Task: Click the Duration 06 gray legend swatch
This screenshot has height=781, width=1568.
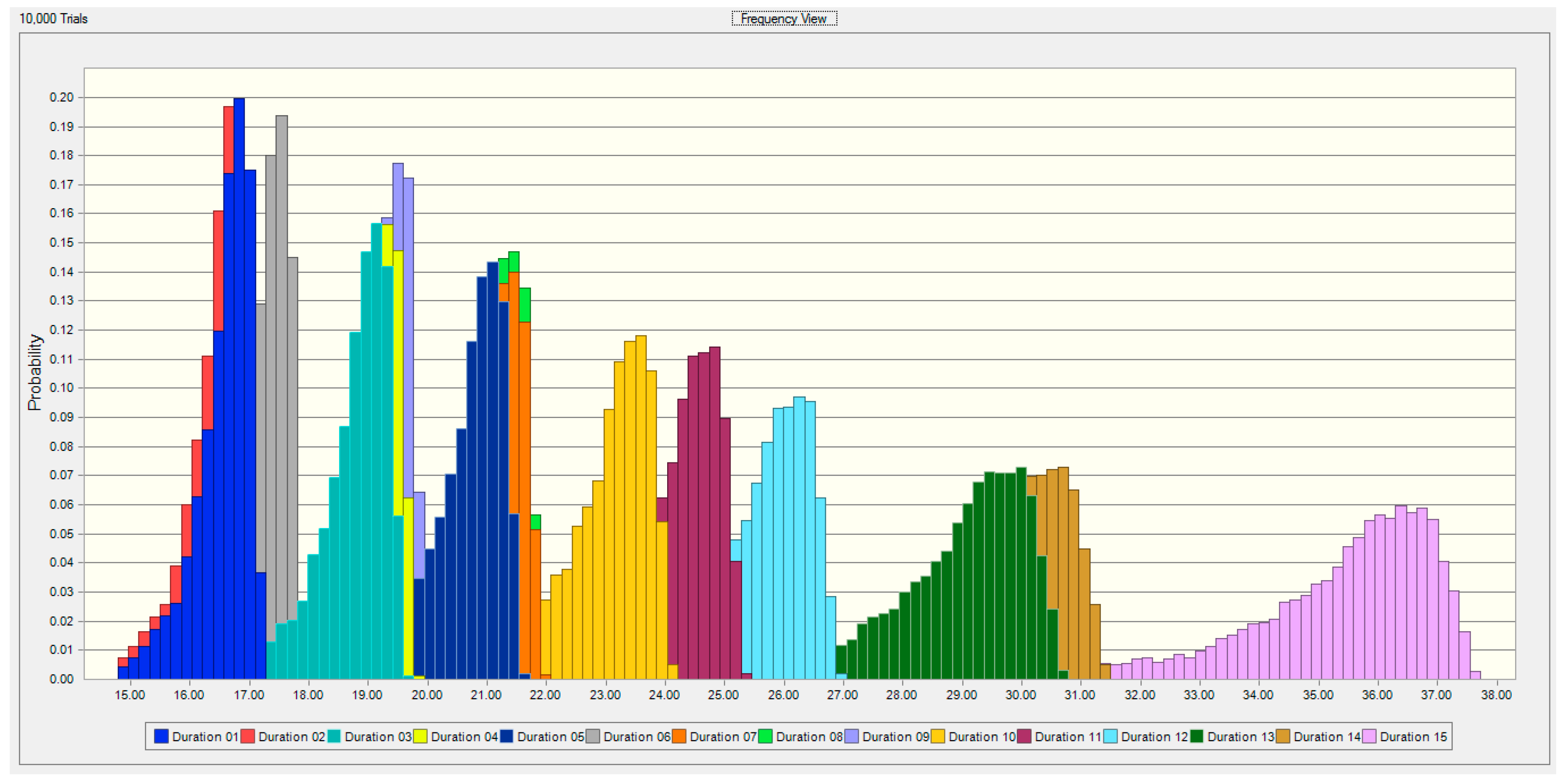Action: pos(593,737)
